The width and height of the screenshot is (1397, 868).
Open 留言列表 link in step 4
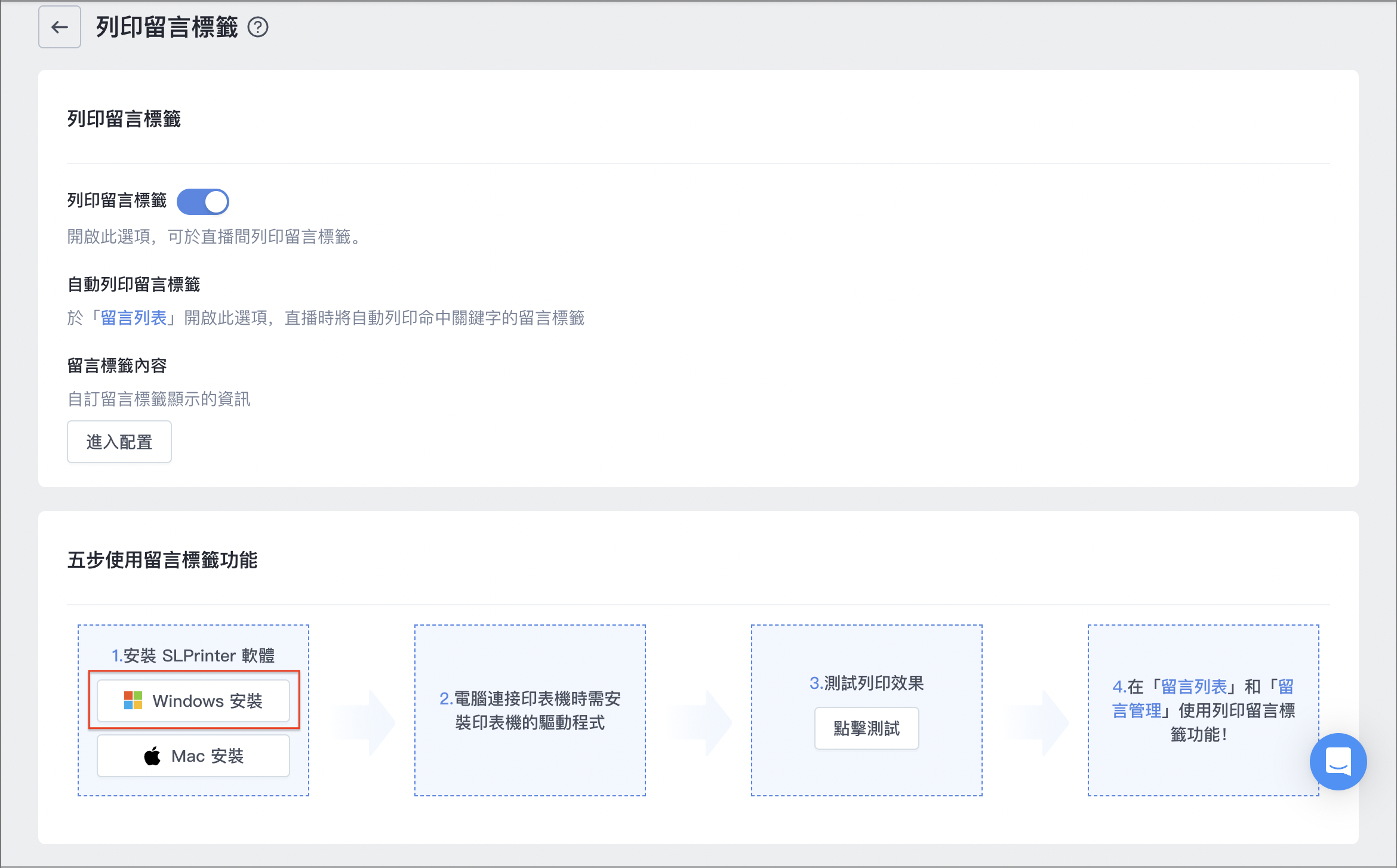point(1193,687)
